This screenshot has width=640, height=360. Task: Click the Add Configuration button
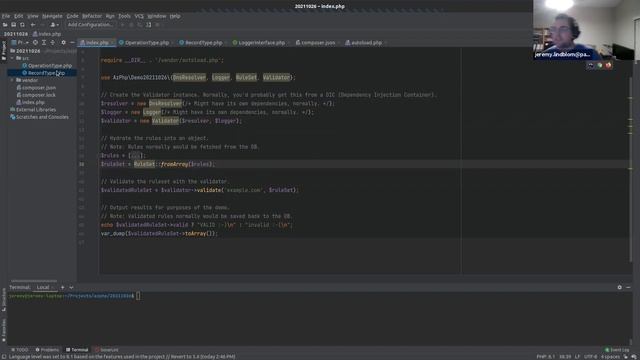point(90,25)
